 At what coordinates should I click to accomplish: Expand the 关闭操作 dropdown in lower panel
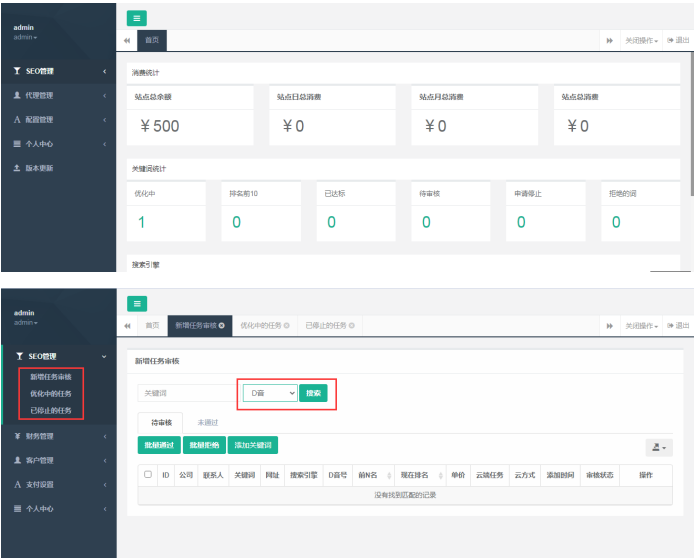(x=641, y=326)
